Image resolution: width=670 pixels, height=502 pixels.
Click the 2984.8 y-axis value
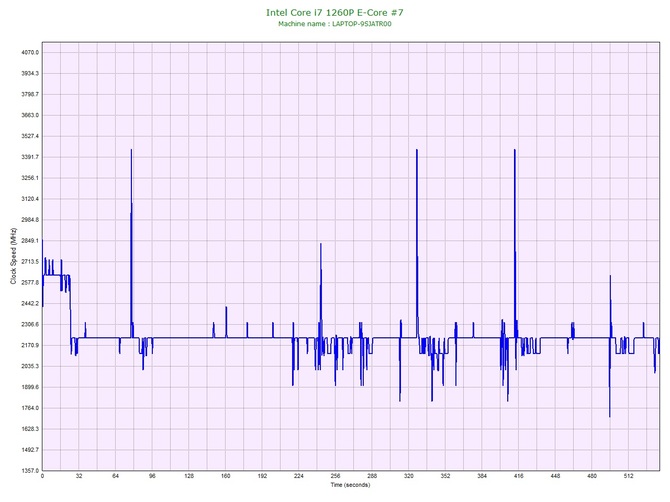coord(30,220)
